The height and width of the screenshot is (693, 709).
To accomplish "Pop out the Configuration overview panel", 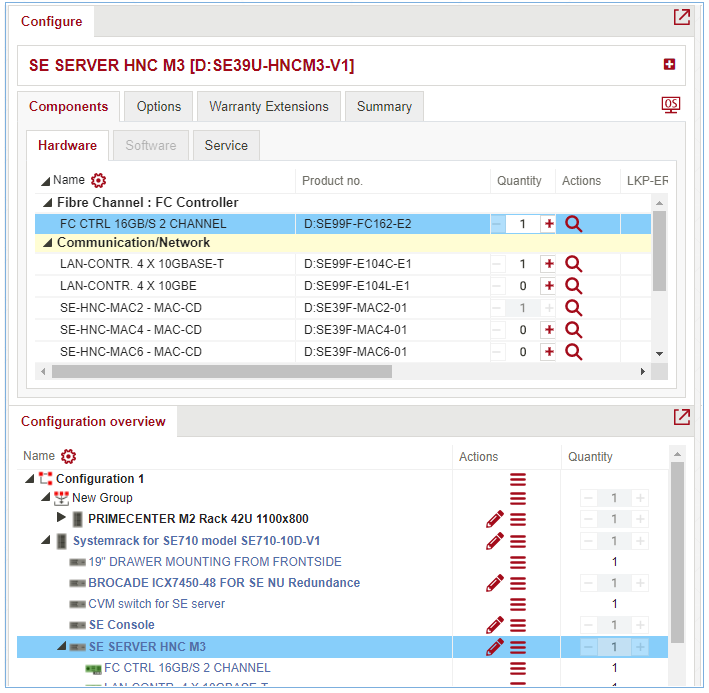I will tap(681, 417).
